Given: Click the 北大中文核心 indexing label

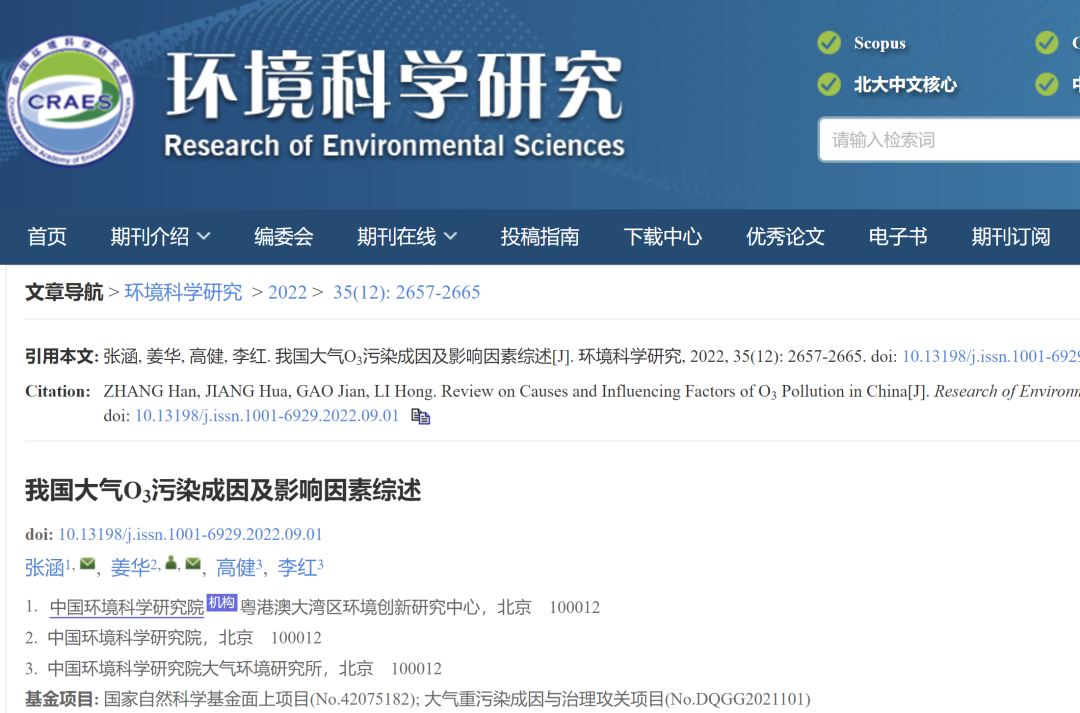Looking at the screenshot, I should [x=905, y=85].
